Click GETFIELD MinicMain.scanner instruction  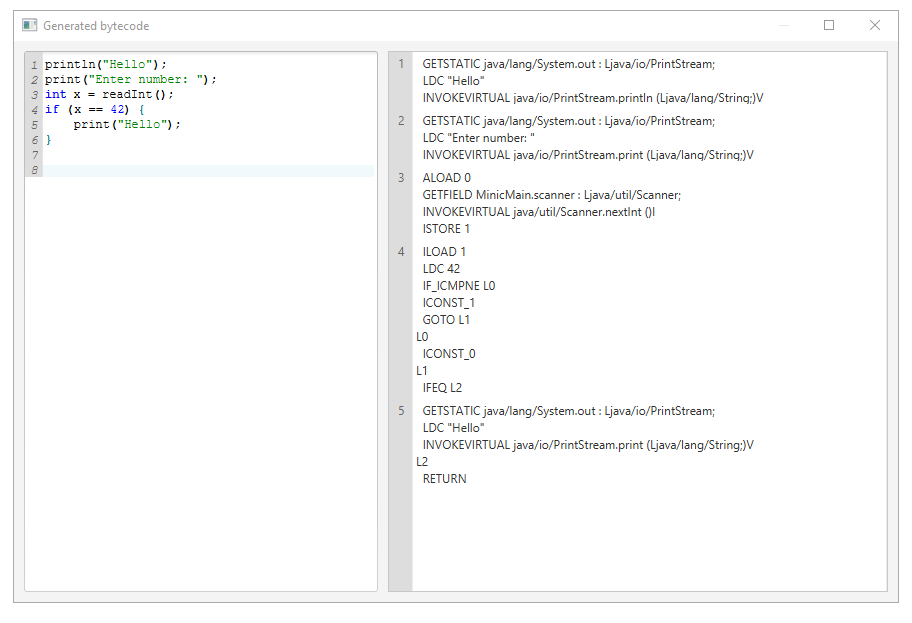tap(551, 195)
